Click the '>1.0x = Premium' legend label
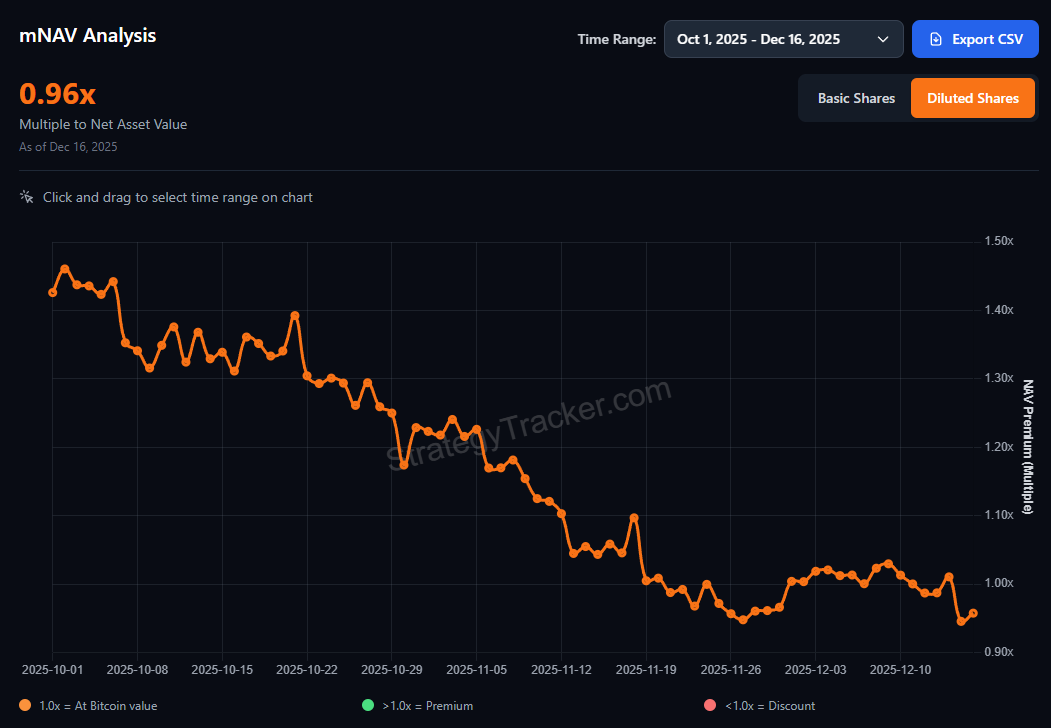Image resolution: width=1051 pixels, height=728 pixels. point(427,705)
